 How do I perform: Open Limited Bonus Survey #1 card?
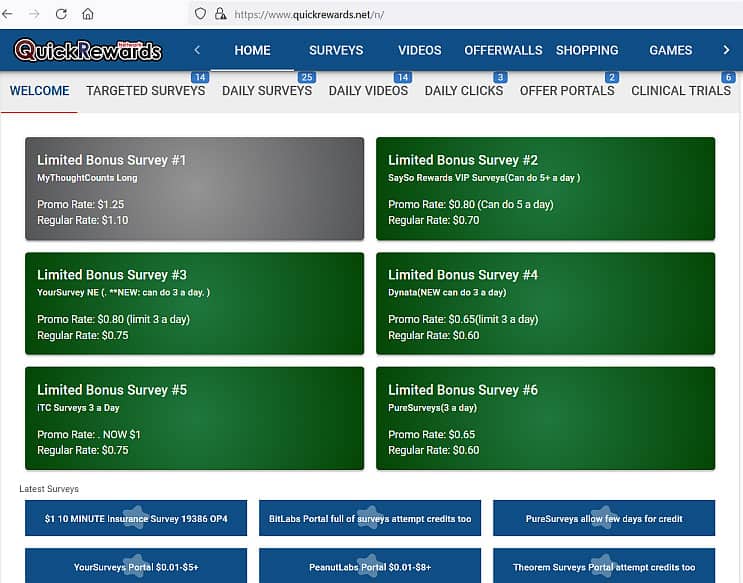(195, 189)
